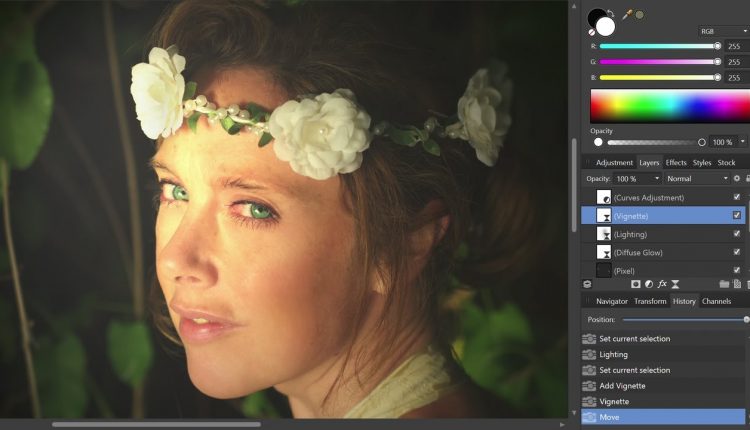Click the canvas vertical scrollbar thumb

(x=574, y=186)
